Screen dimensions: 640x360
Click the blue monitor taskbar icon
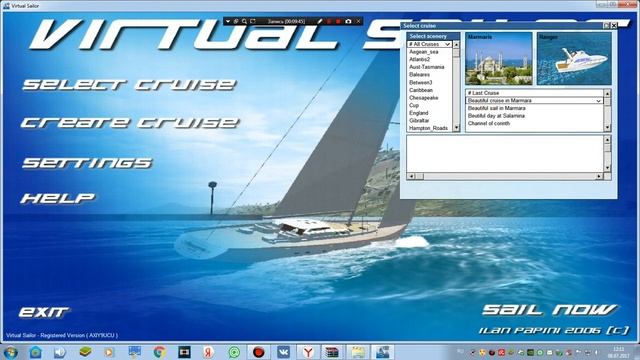point(134,351)
